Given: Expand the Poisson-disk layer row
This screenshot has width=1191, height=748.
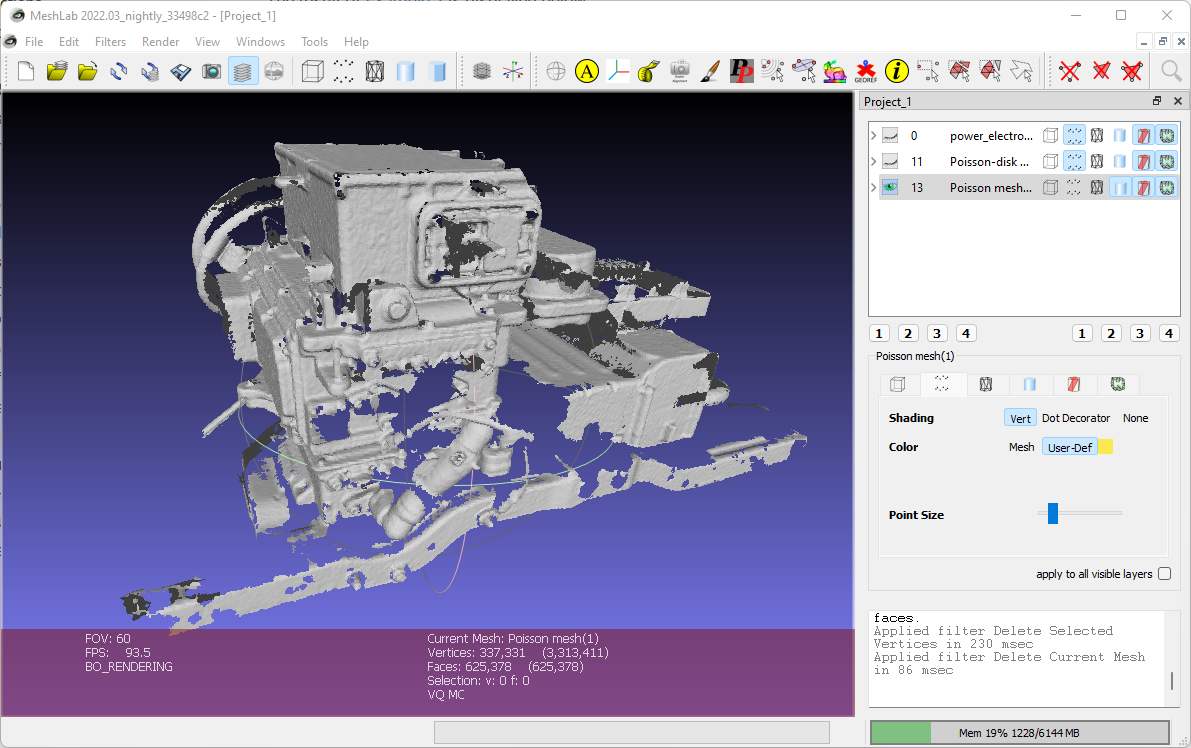Looking at the screenshot, I should coord(874,162).
